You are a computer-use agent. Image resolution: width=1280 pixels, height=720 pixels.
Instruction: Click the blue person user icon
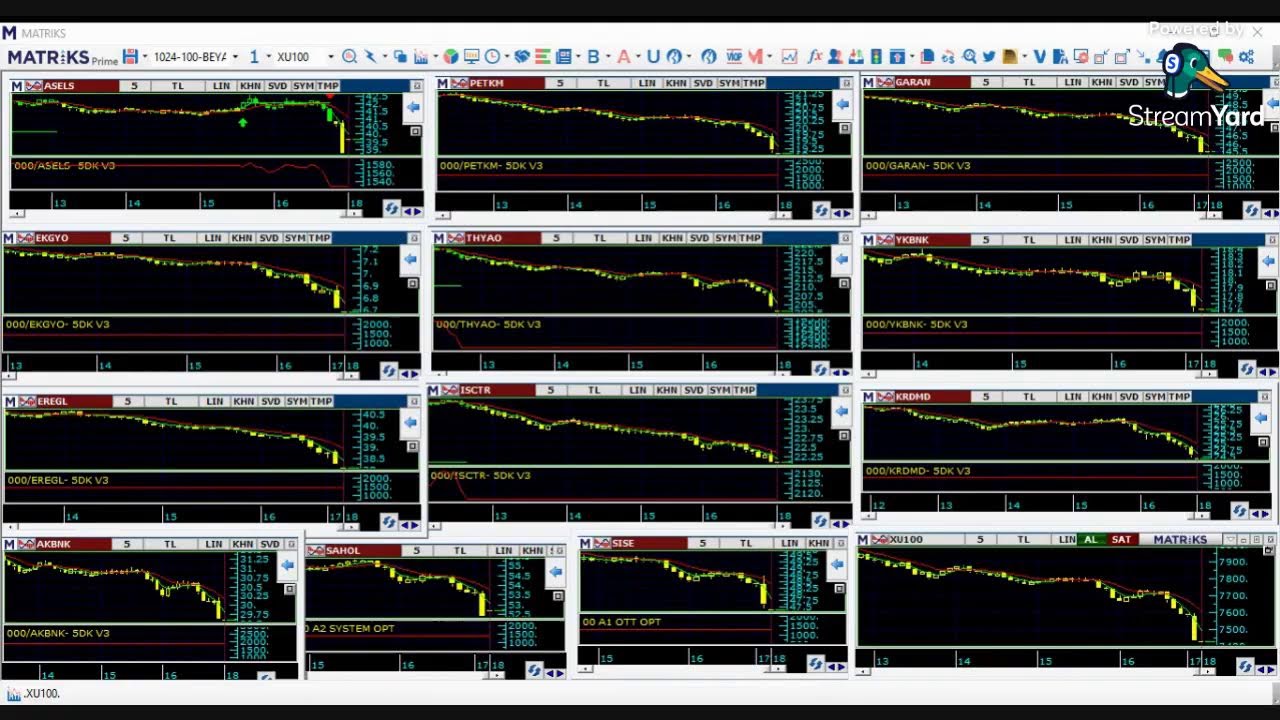click(x=835, y=57)
